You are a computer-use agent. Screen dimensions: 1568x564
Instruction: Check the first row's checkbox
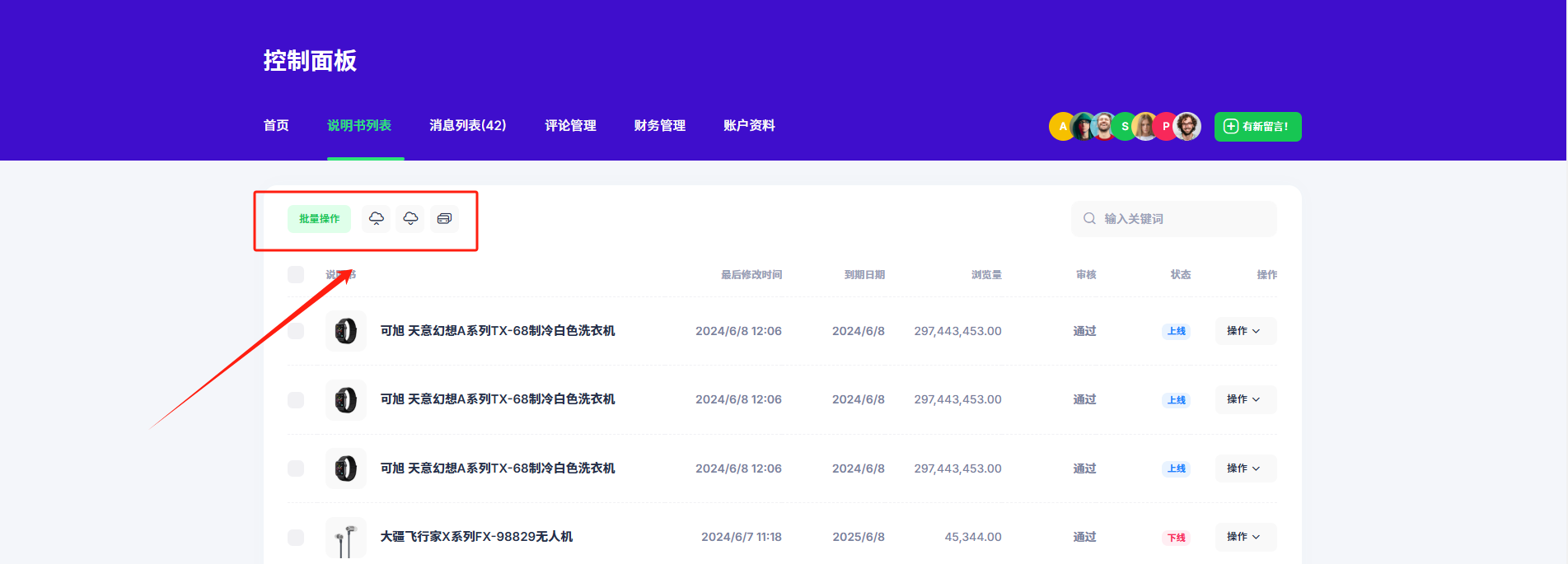coord(296,331)
